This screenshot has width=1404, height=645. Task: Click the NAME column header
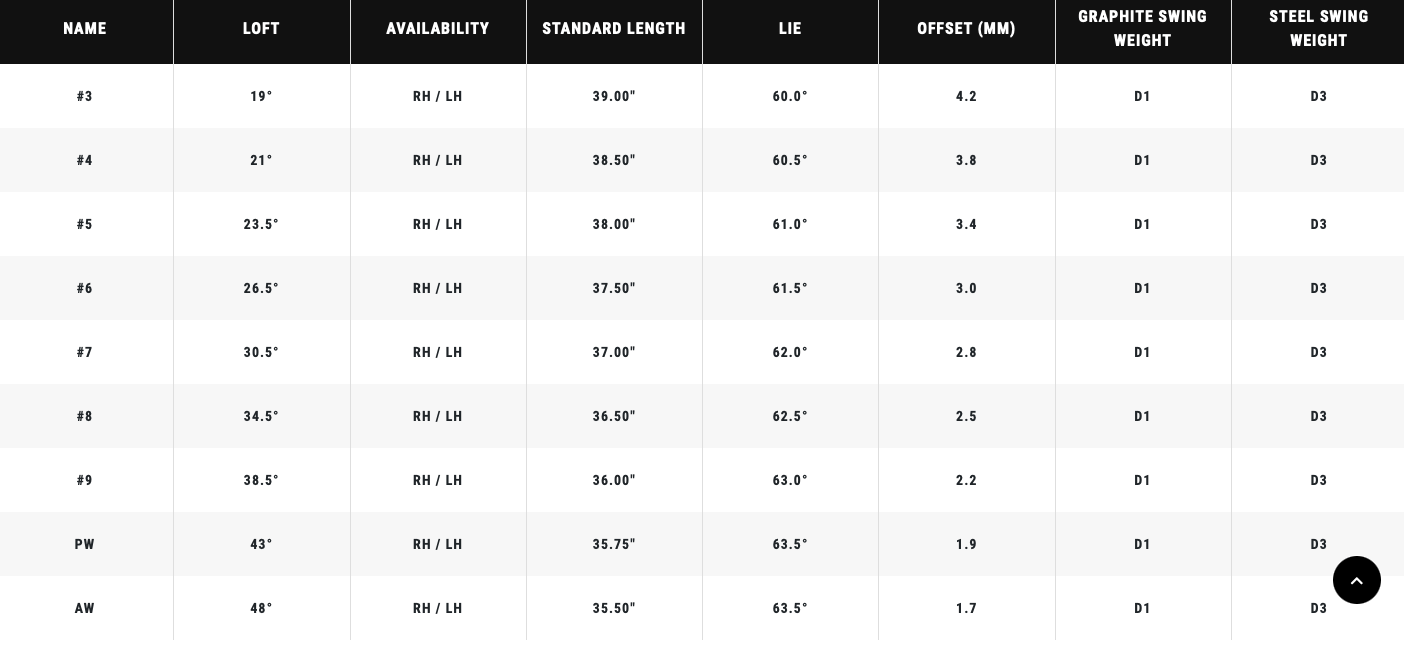tap(85, 29)
